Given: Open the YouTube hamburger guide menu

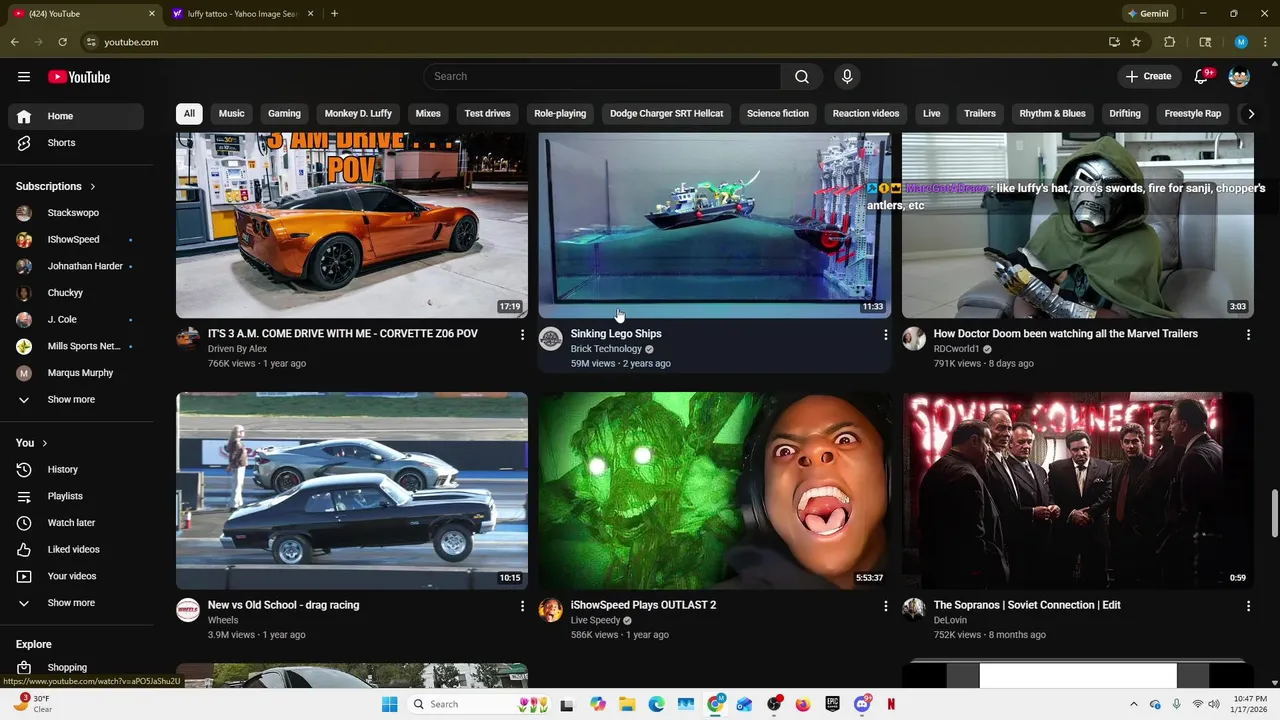Looking at the screenshot, I should click(24, 77).
